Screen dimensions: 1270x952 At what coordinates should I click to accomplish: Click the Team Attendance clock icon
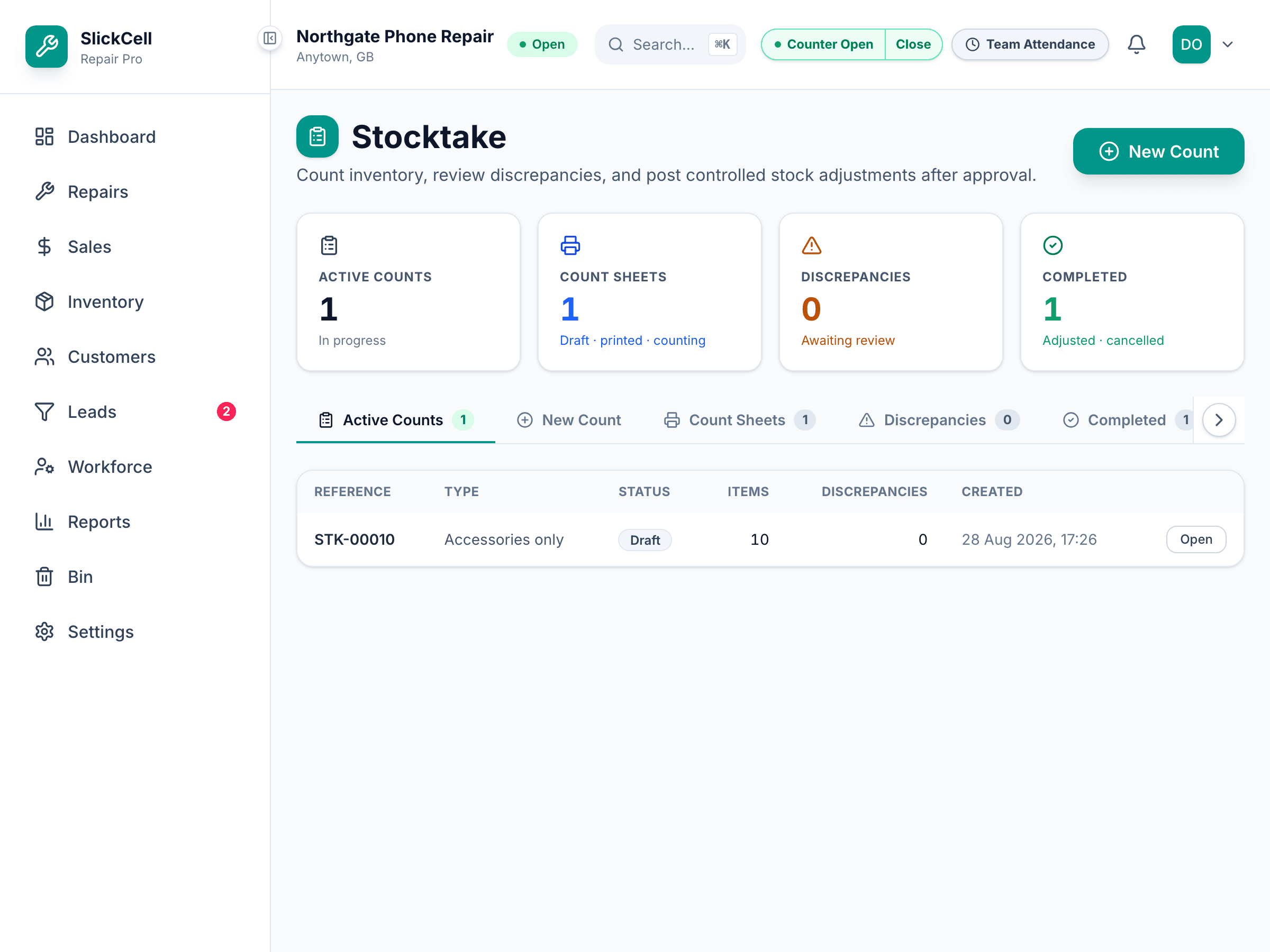point(973,44)
